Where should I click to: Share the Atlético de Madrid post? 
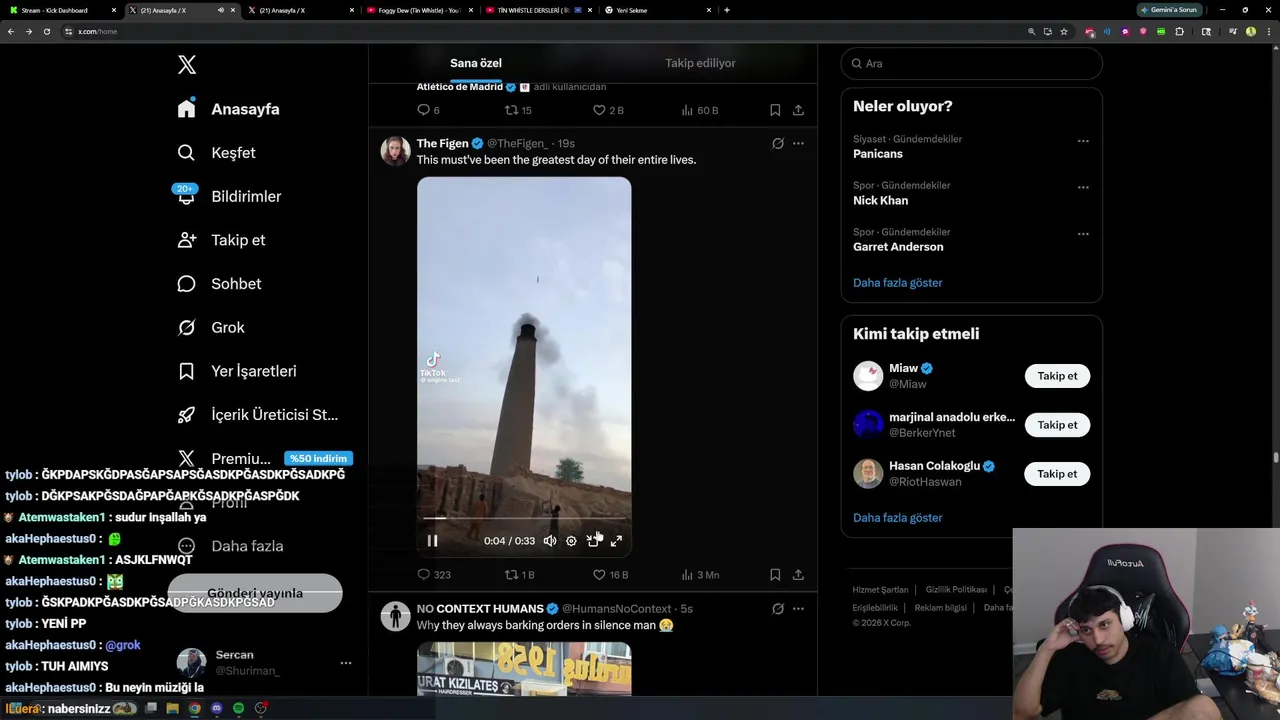798,110
